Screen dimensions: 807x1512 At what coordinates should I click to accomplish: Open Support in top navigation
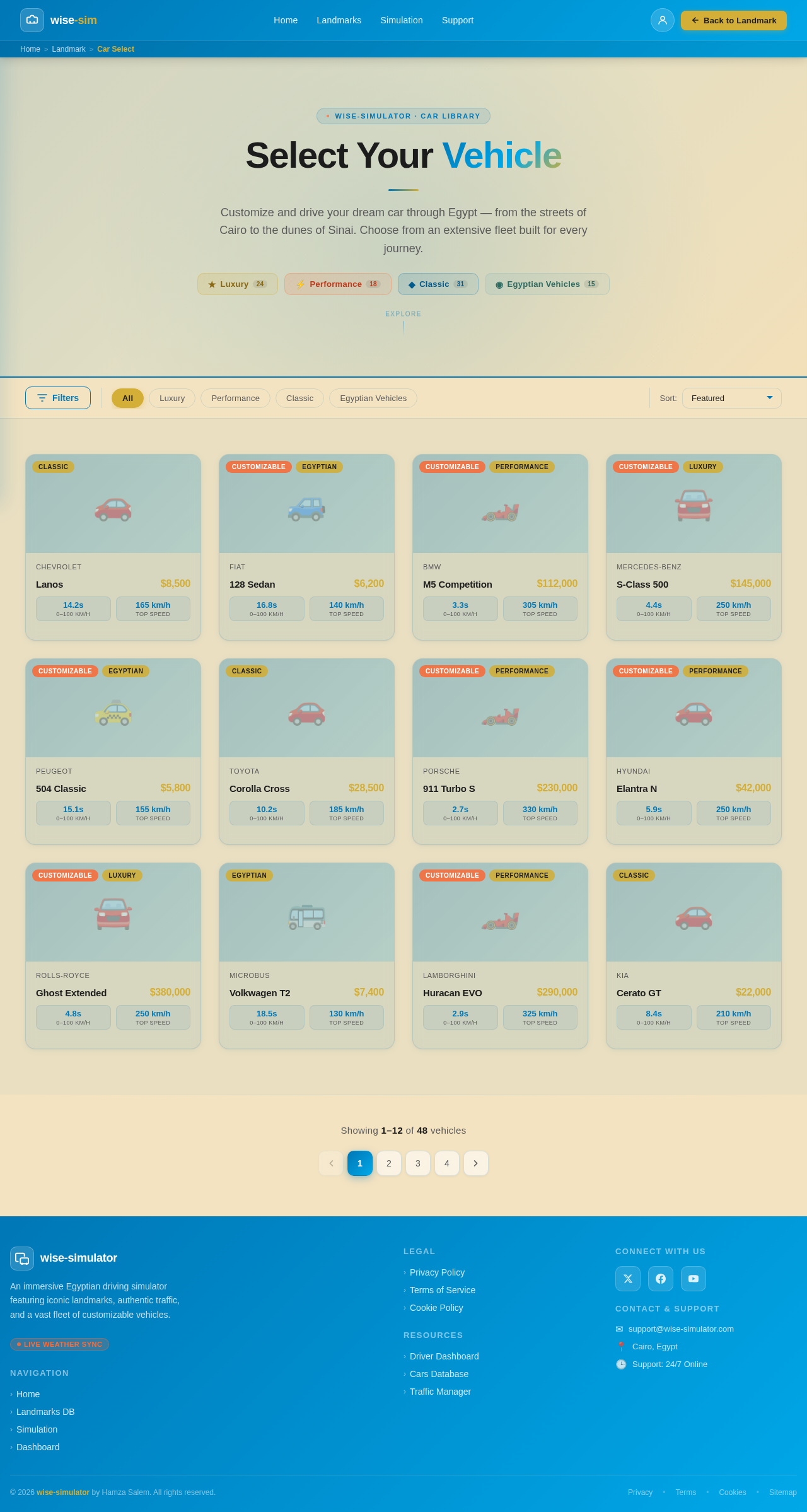pyautogui.click(x=458, y=20)
